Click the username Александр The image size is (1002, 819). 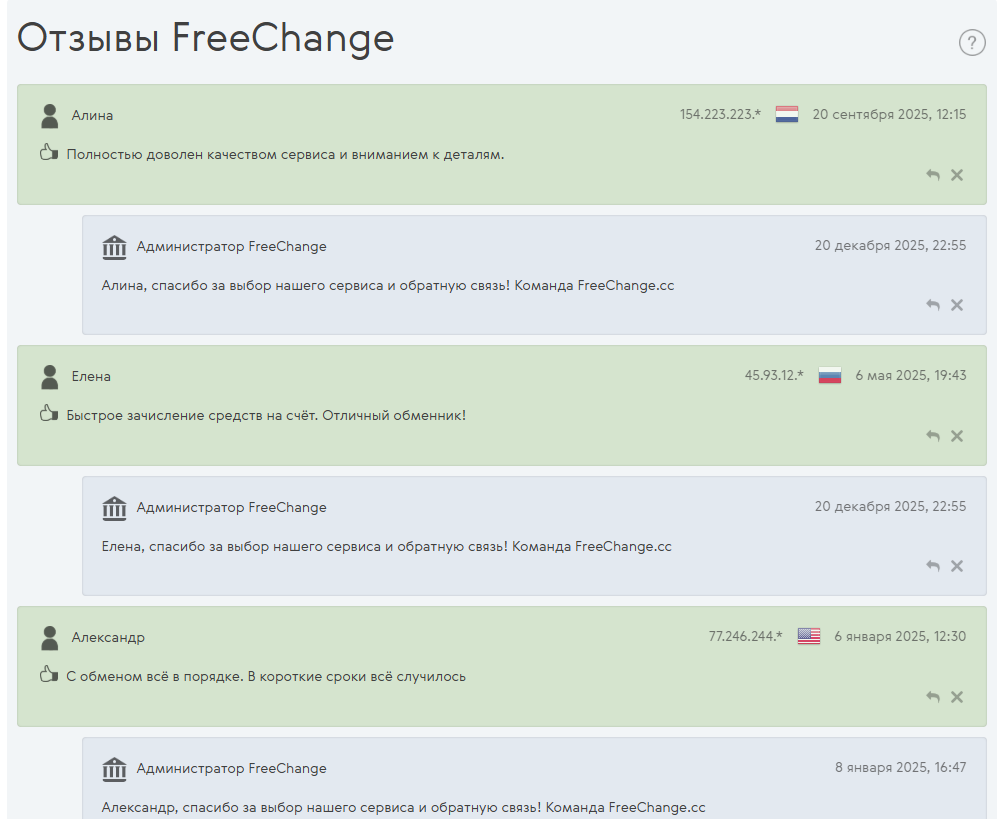tap(108, 638)
